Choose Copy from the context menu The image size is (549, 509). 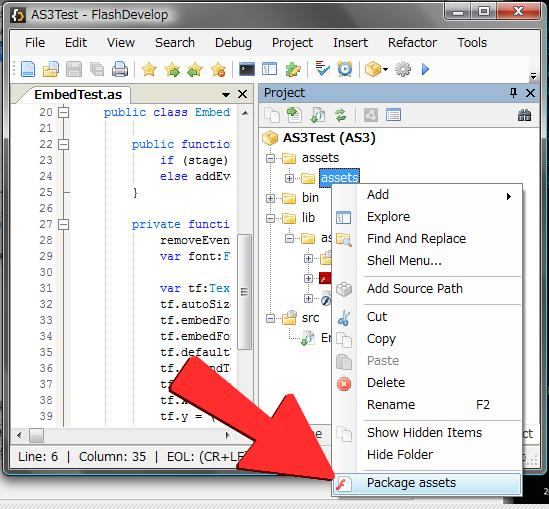427,339
